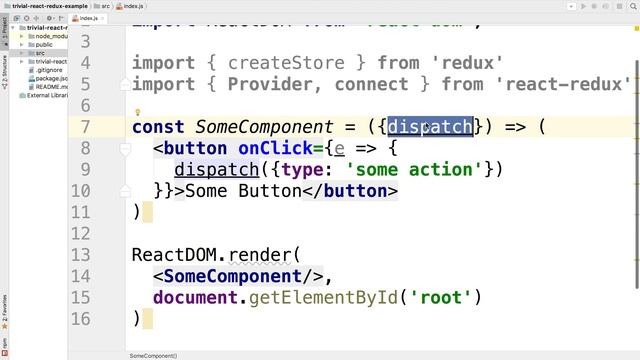Click 'Some Button' text on line 10
The height and width of the screenshot is (360, 640).
point(243,191)
